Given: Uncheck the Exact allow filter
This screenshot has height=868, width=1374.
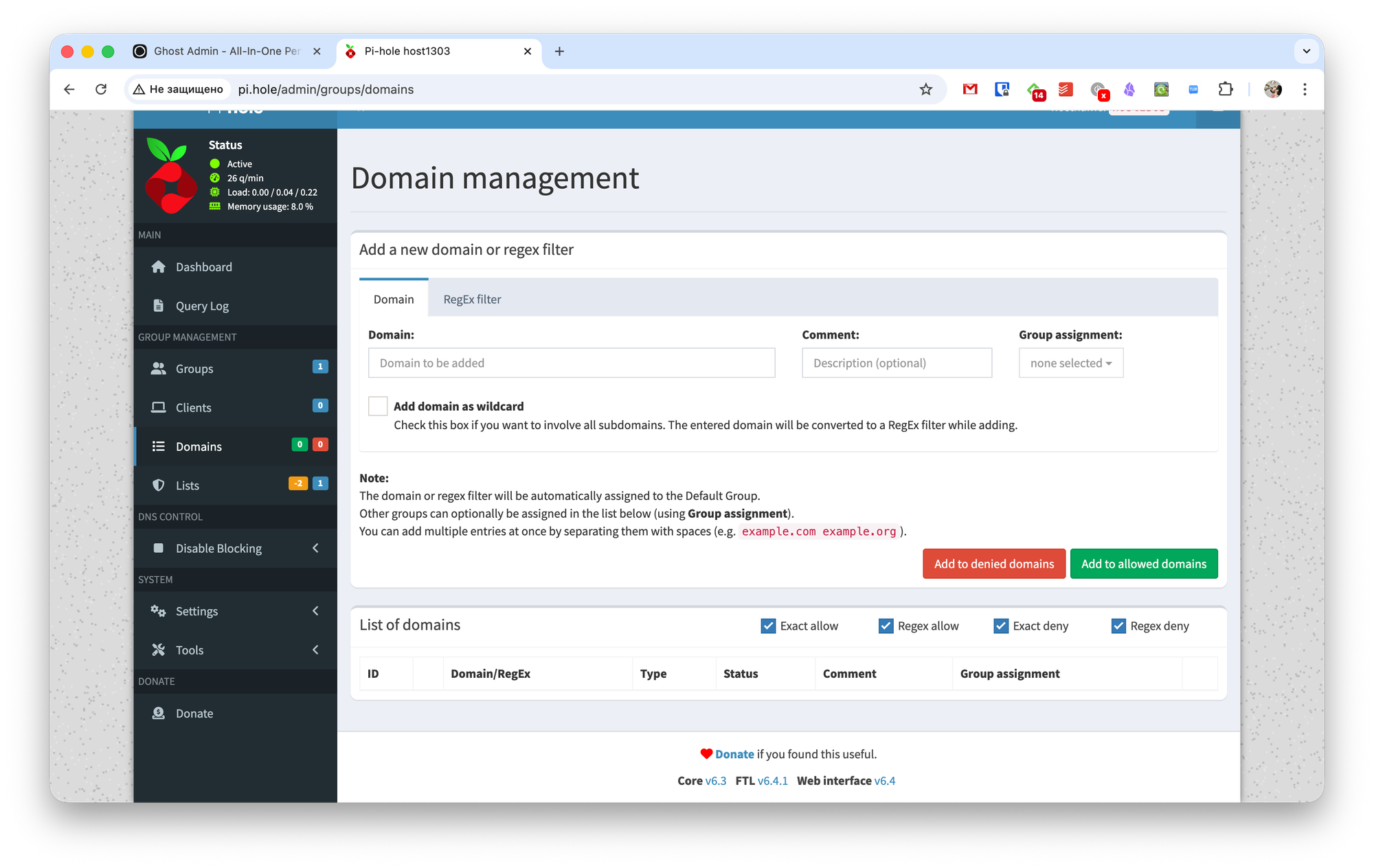Looking at the screenshot, I should 768,626.
